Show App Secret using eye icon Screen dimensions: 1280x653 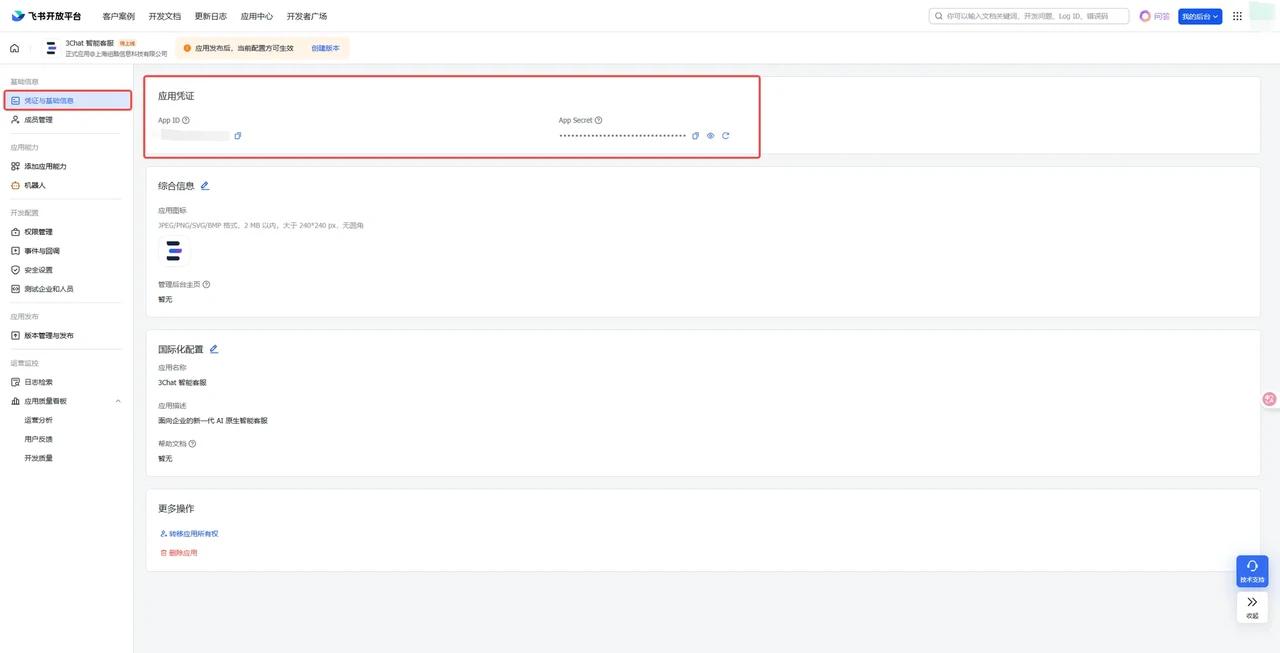point(711,136)
